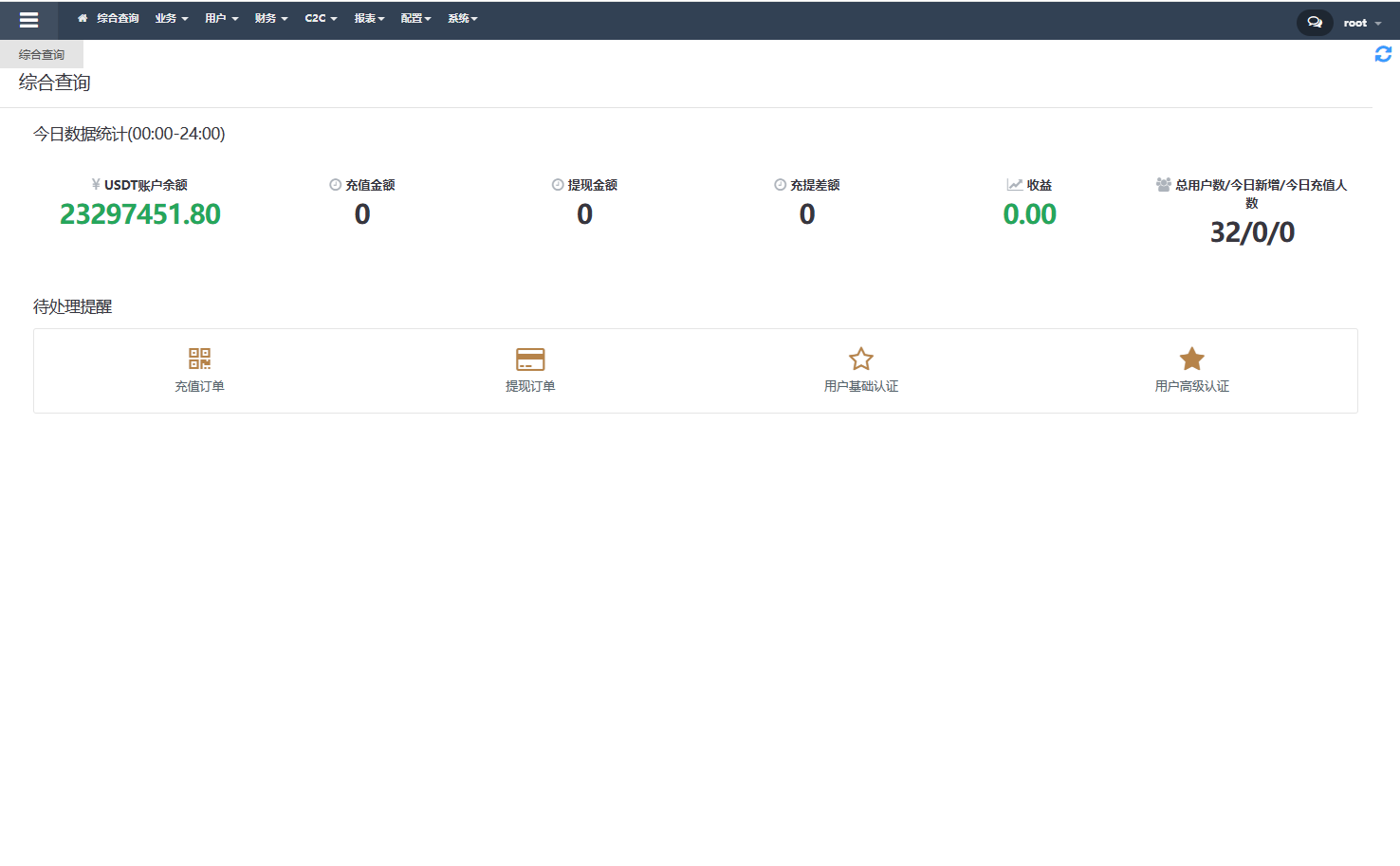Image resolution: width=1400 pixels, height=866 pixels.
Task: Click the 收益 chart icon
Action: click(x=1014, y=185)
